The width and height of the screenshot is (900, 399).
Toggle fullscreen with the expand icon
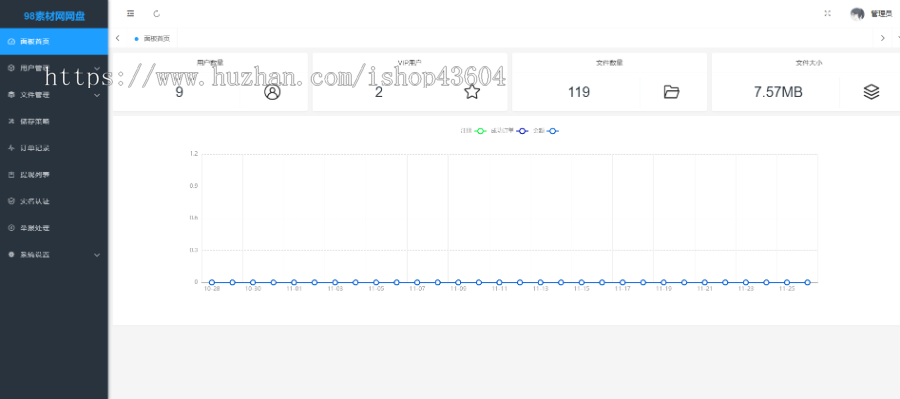coord(827,13)
